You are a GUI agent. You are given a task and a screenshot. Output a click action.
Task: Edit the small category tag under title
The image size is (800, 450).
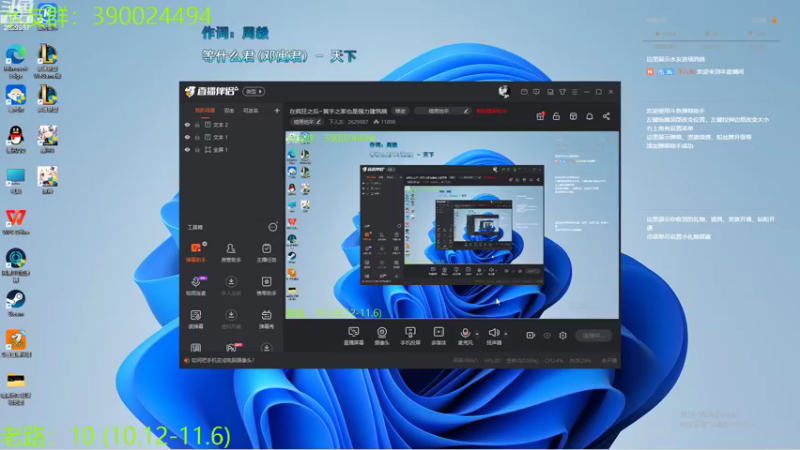[x=307, y=122]
